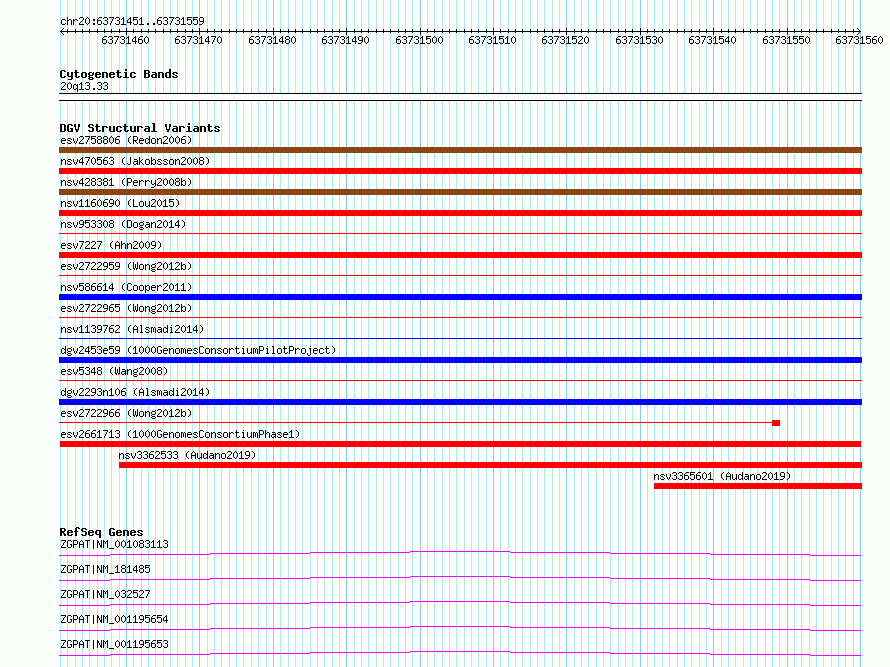Click the ZGPAT|NM_181485 gene label
The image size is (890, 667).
[x=105, y=569]
